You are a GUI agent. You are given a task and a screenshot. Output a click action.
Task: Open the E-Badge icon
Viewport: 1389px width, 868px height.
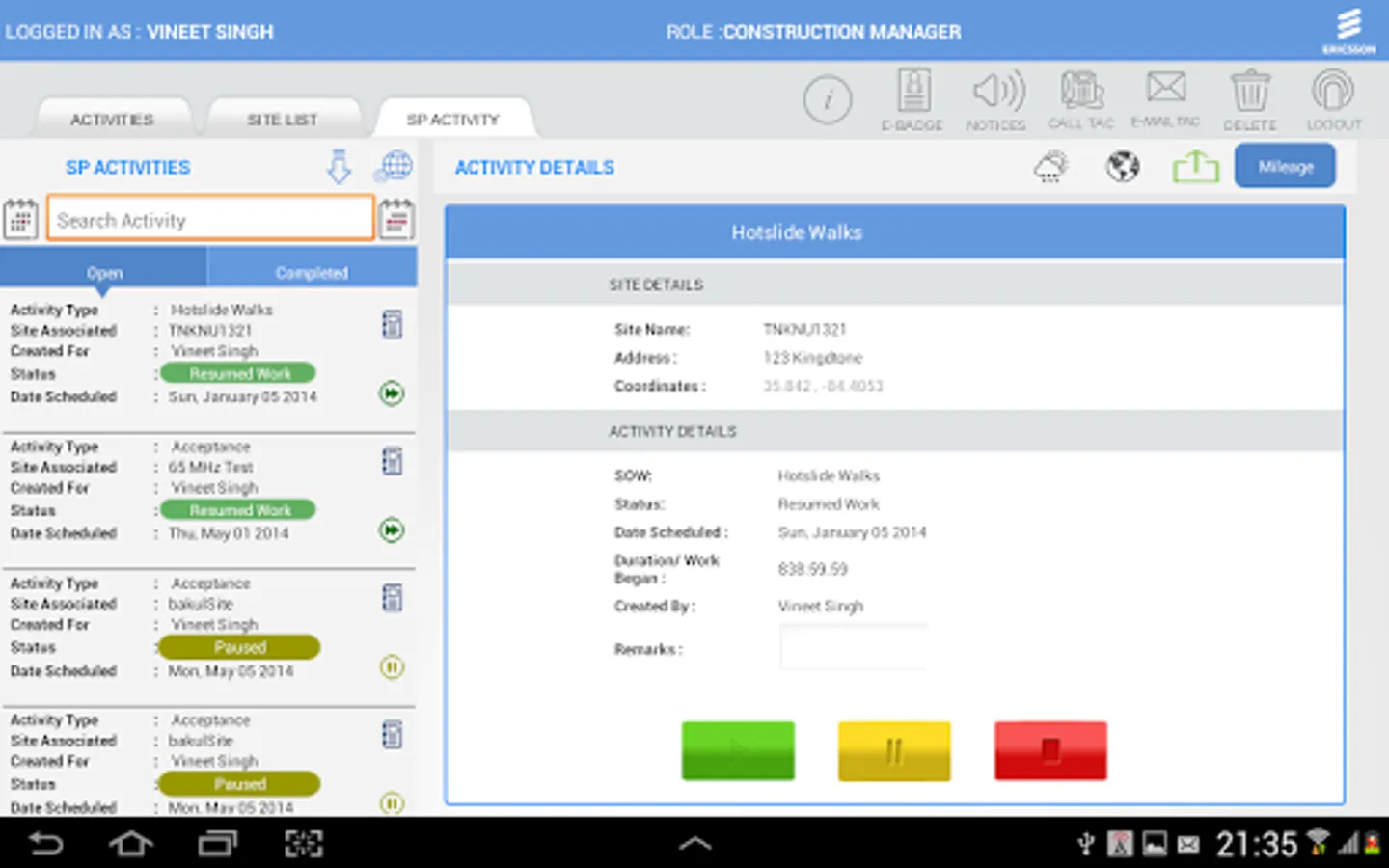(912, 99)
